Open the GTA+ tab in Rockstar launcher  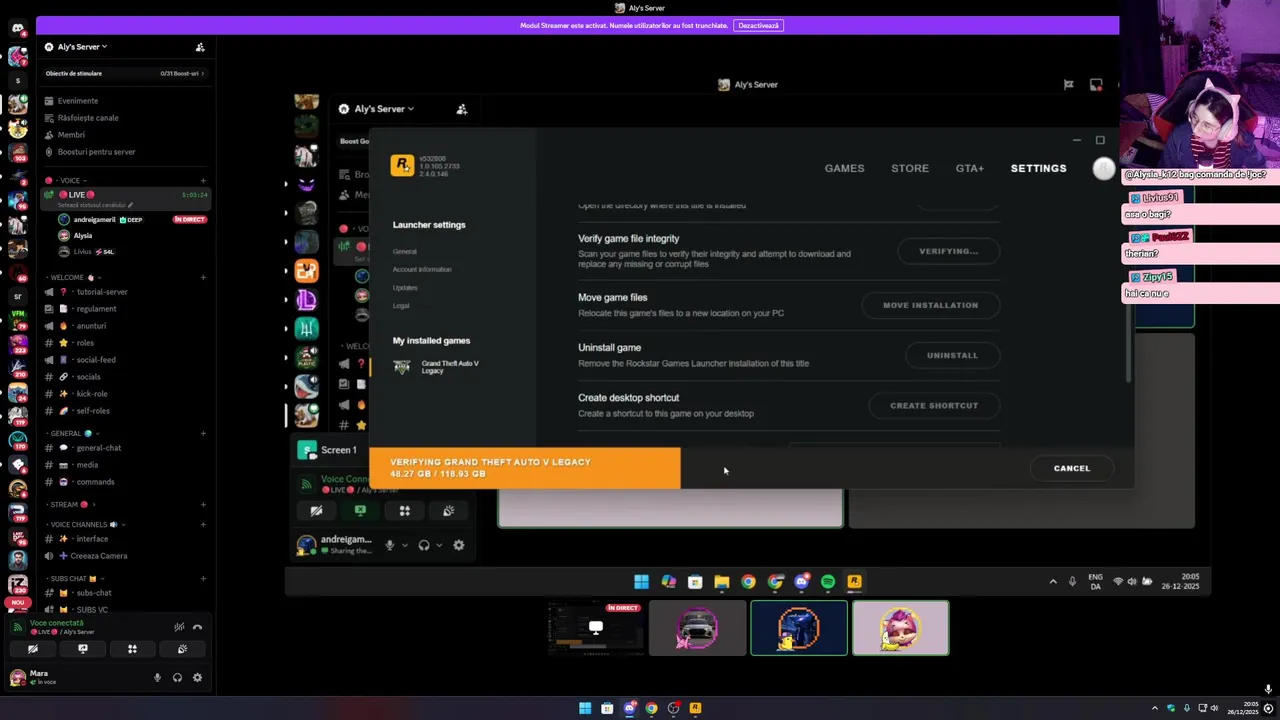point(970,168)
